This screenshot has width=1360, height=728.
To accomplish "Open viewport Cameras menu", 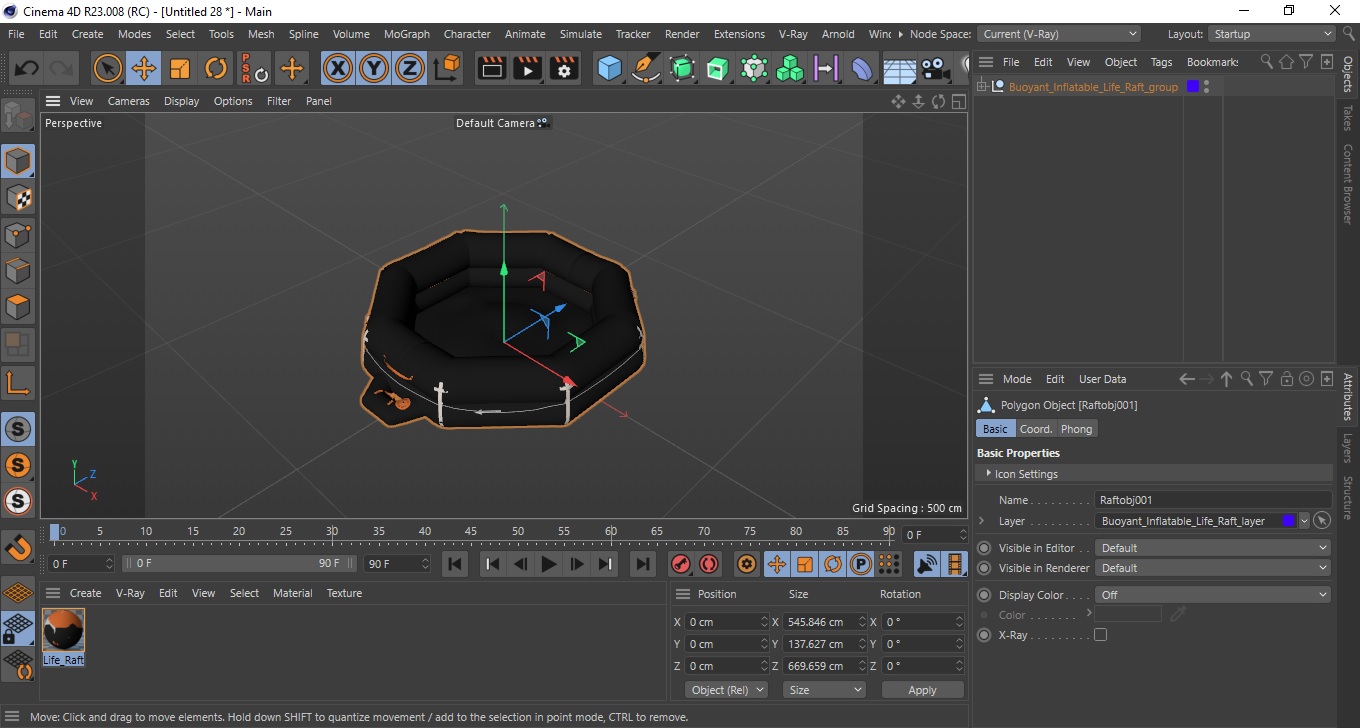I will [x=129, y=101].
